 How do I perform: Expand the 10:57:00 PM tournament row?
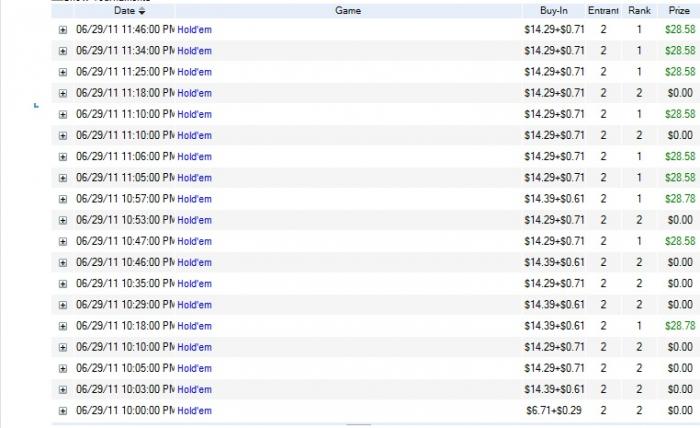pyautogui.click(x=63, y=199)
